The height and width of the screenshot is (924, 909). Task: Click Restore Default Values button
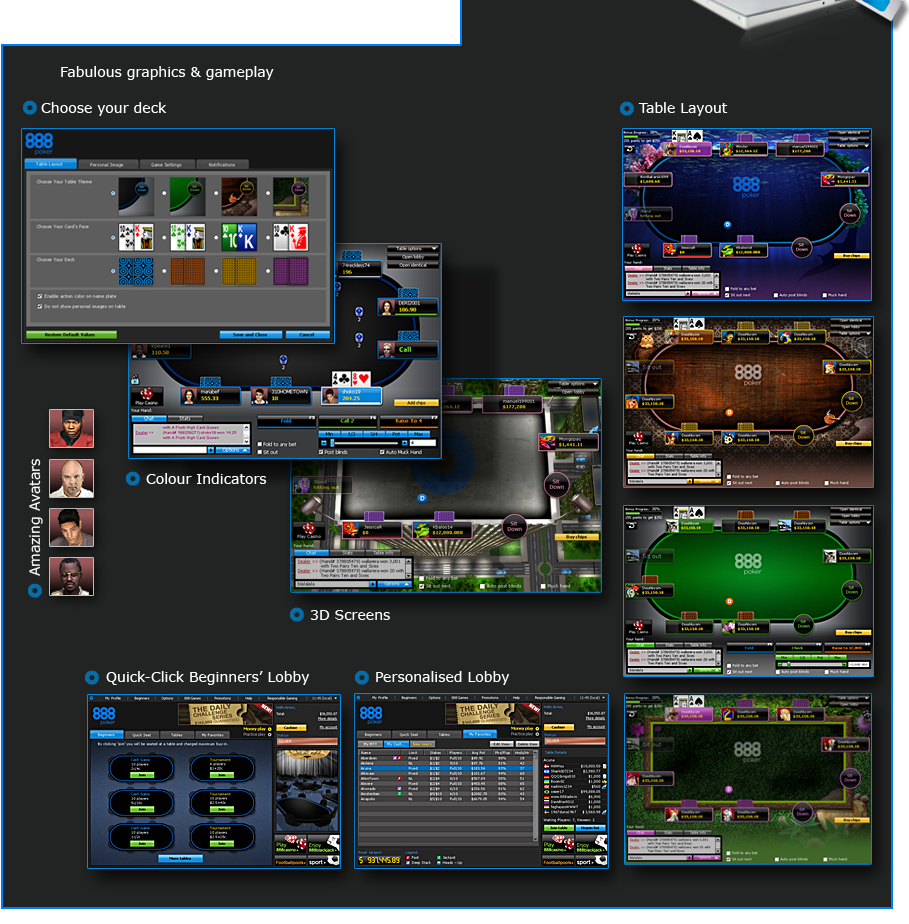71,335
